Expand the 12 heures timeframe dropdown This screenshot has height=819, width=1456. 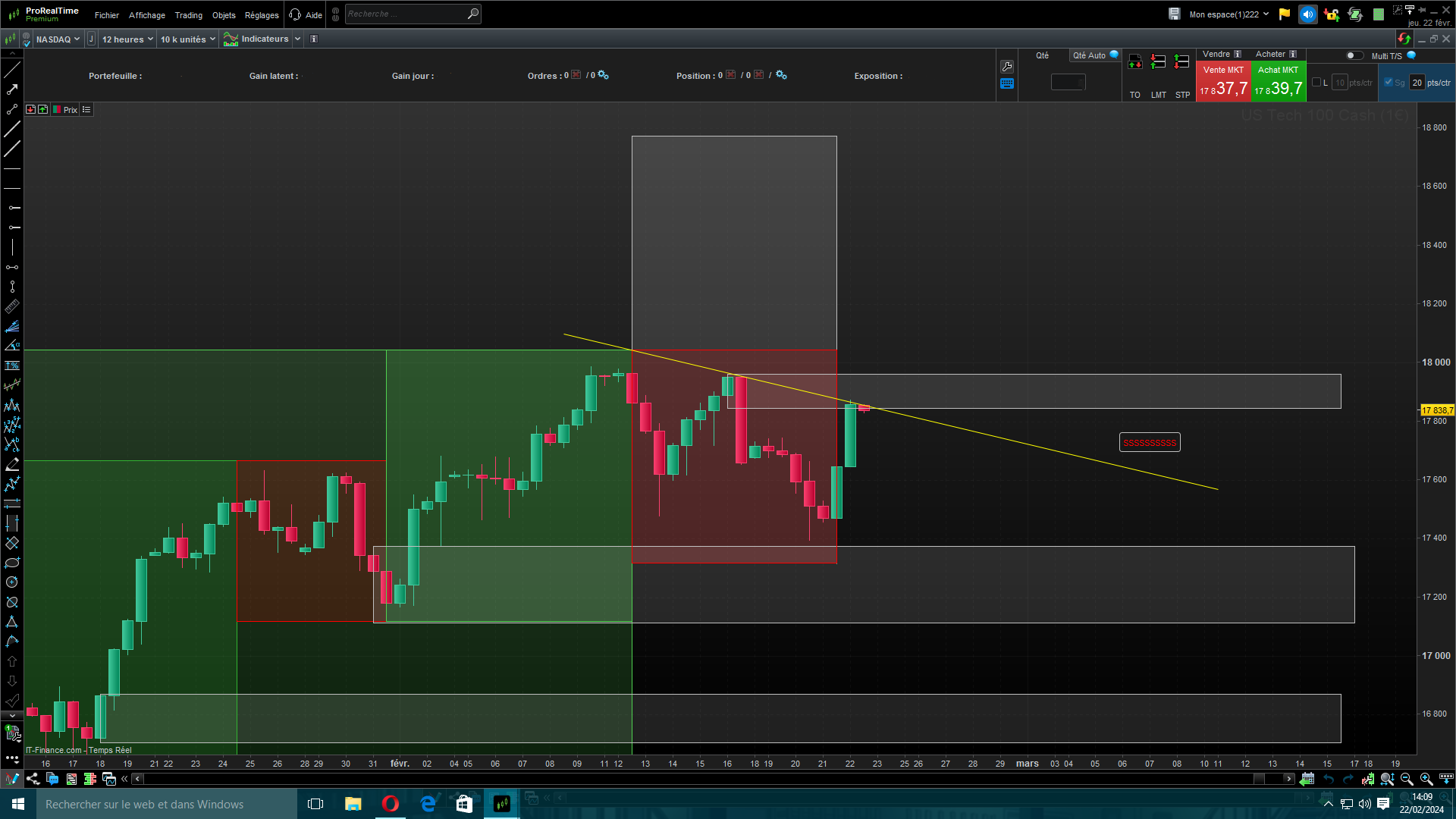point(127,39)
